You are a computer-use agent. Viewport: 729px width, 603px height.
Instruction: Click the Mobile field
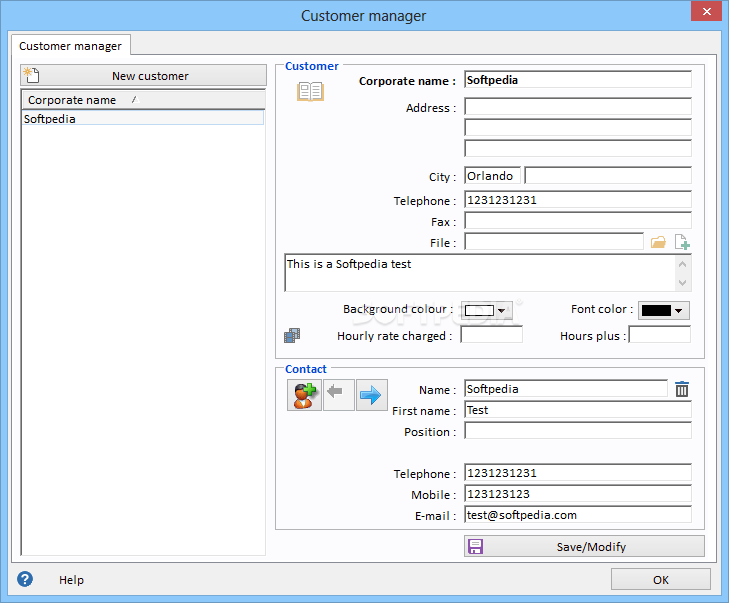[578, 494]
